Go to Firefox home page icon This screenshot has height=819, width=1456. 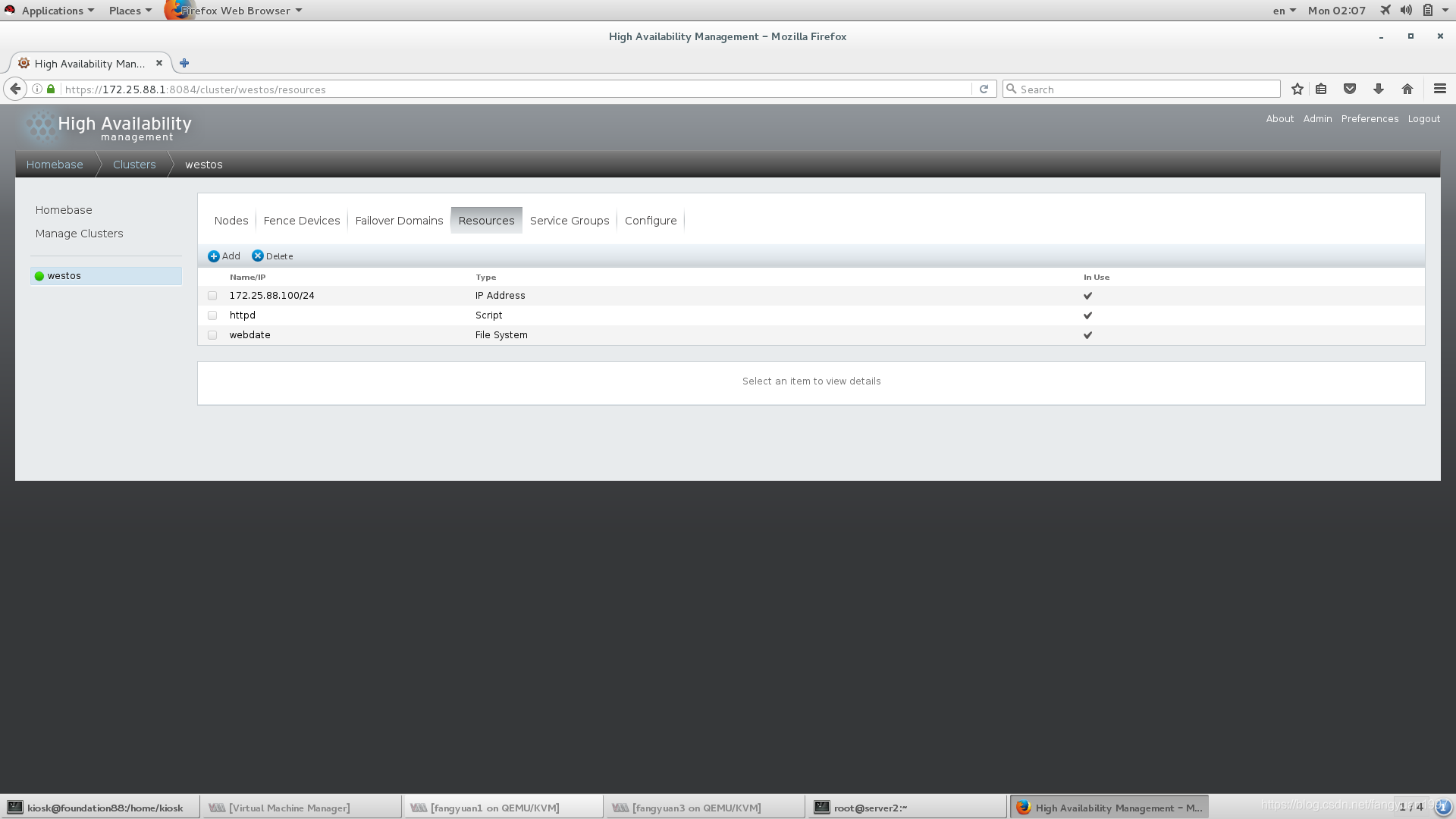click(1407, 89)
